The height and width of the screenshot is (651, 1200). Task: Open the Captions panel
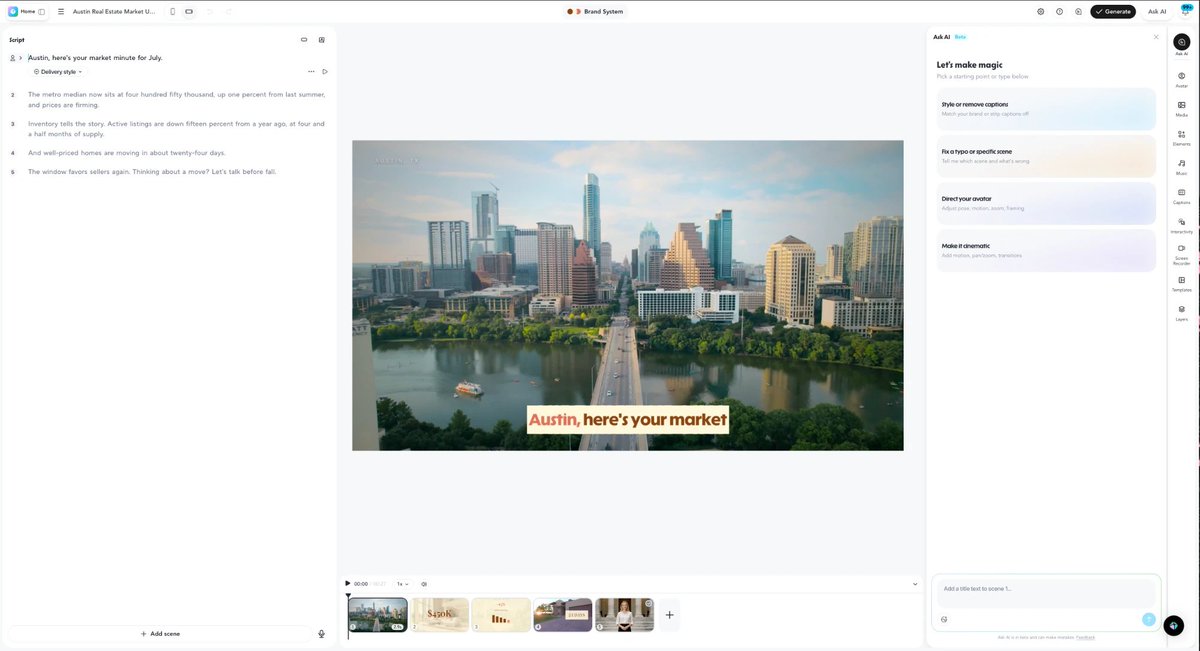(x=1181, y=195)
